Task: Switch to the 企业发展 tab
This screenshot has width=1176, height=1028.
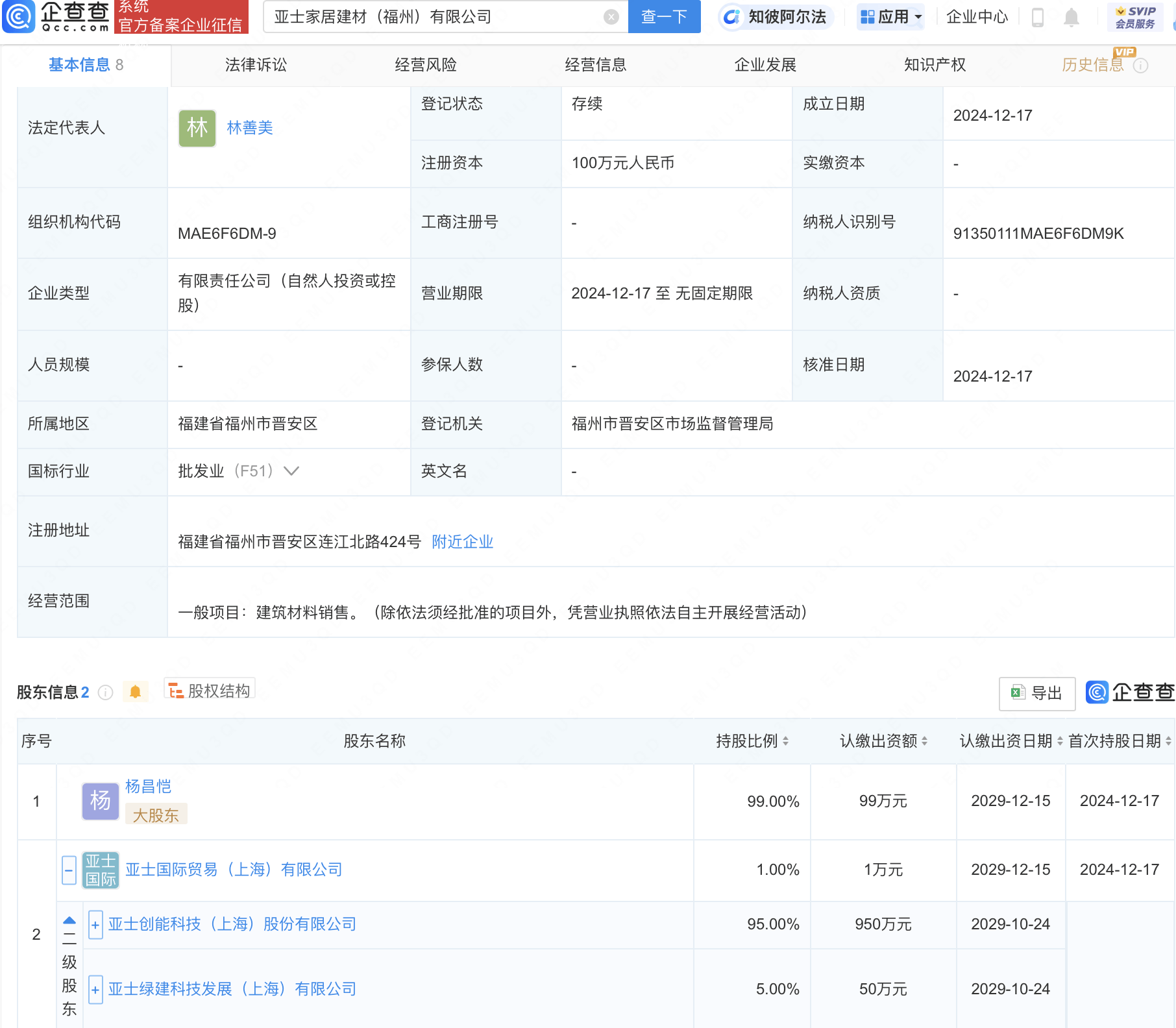Action: point(765,65)
